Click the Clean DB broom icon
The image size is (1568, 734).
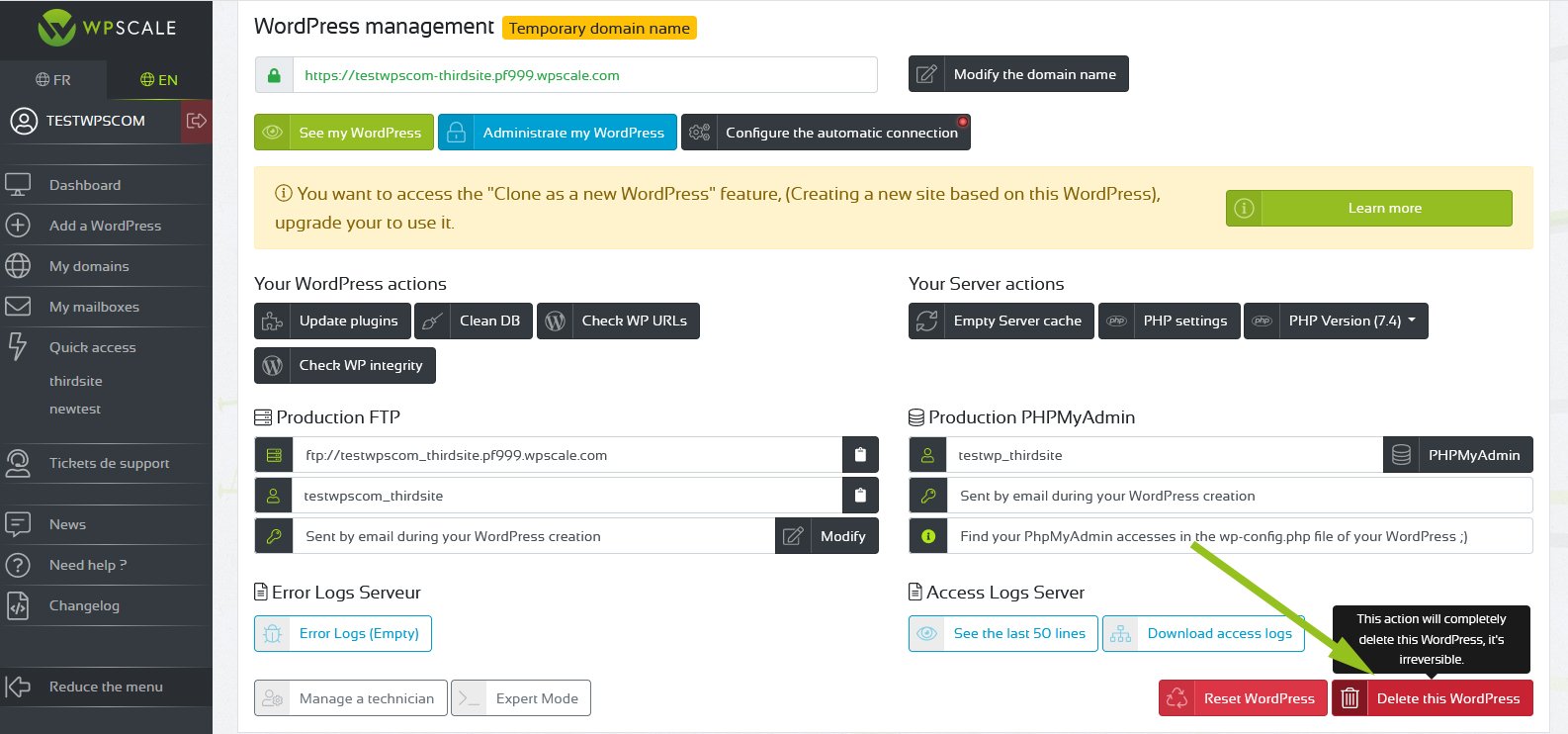(x=432, y=321)
